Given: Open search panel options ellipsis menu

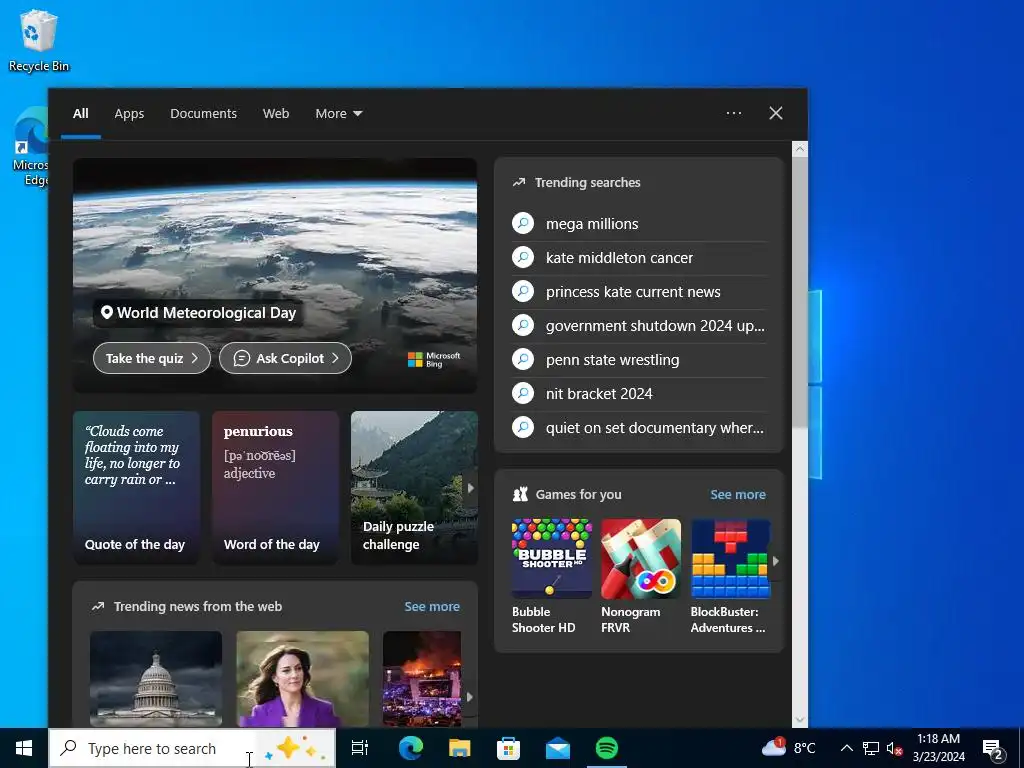Looking at the screenshot, I should (733, 113).
